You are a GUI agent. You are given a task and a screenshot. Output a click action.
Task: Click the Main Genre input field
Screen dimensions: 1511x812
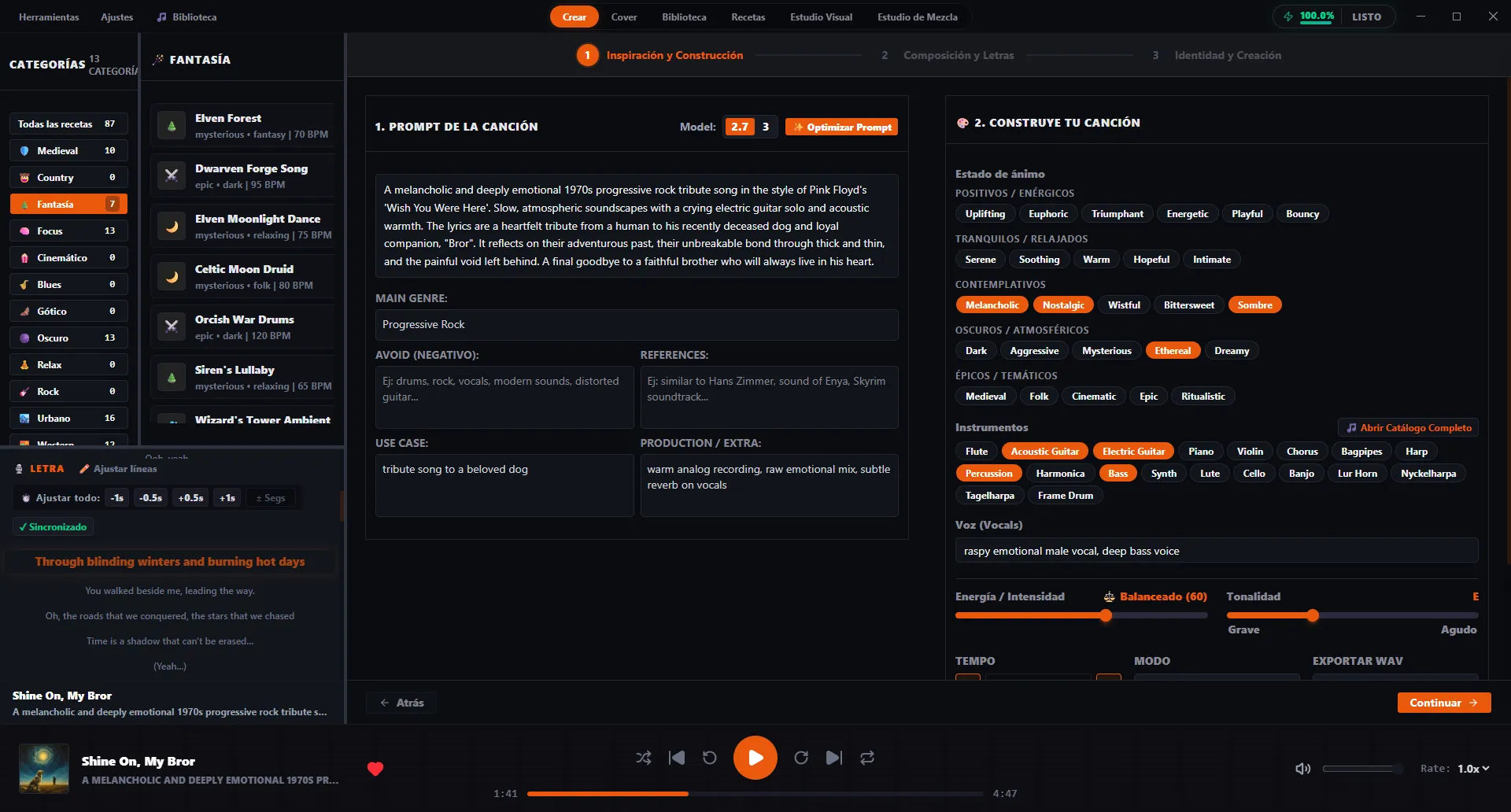pyautogui.click(x=637, y=325)
